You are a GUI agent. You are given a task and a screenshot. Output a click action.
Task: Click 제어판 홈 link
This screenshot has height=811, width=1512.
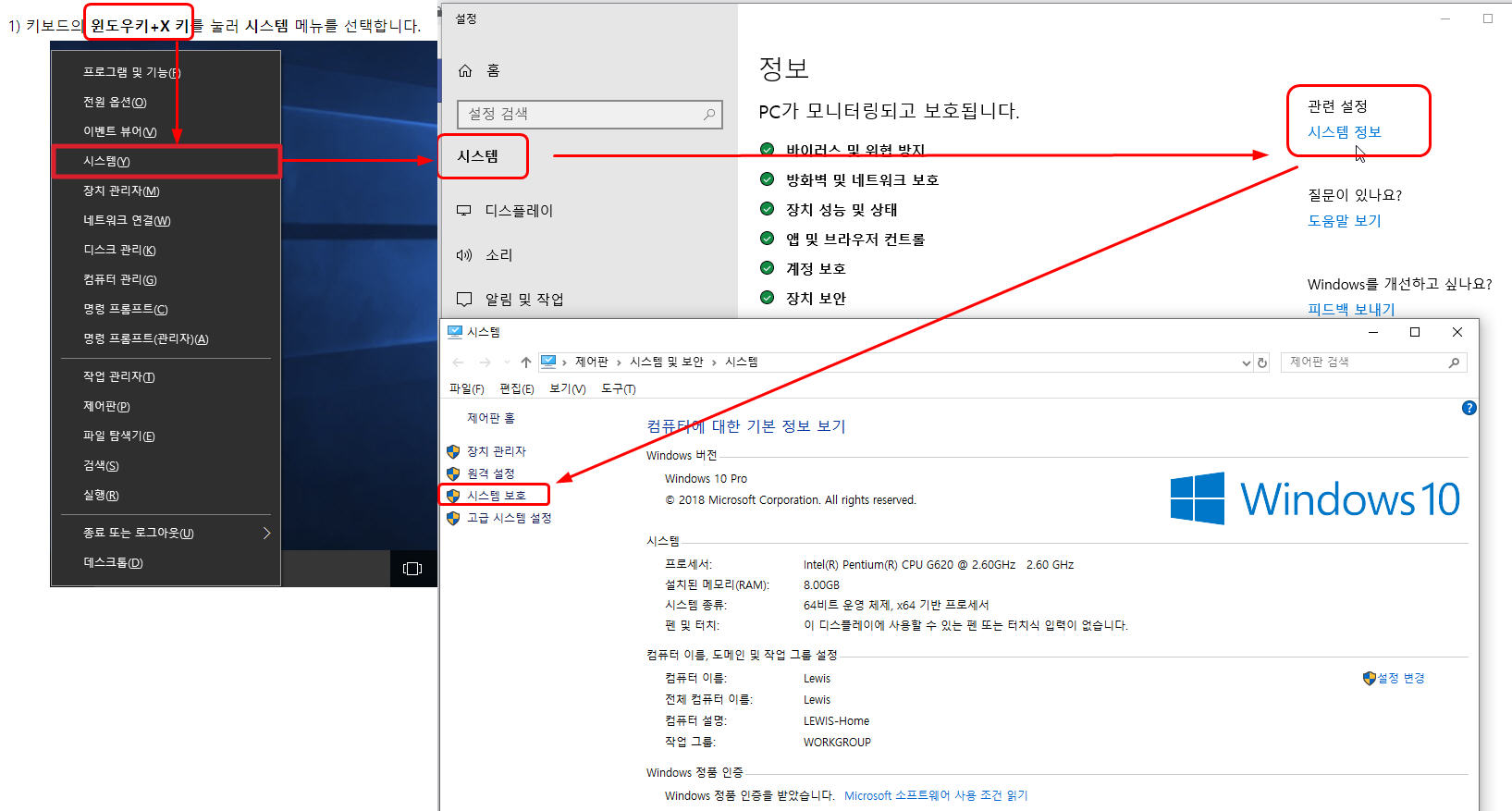(491, 418)
